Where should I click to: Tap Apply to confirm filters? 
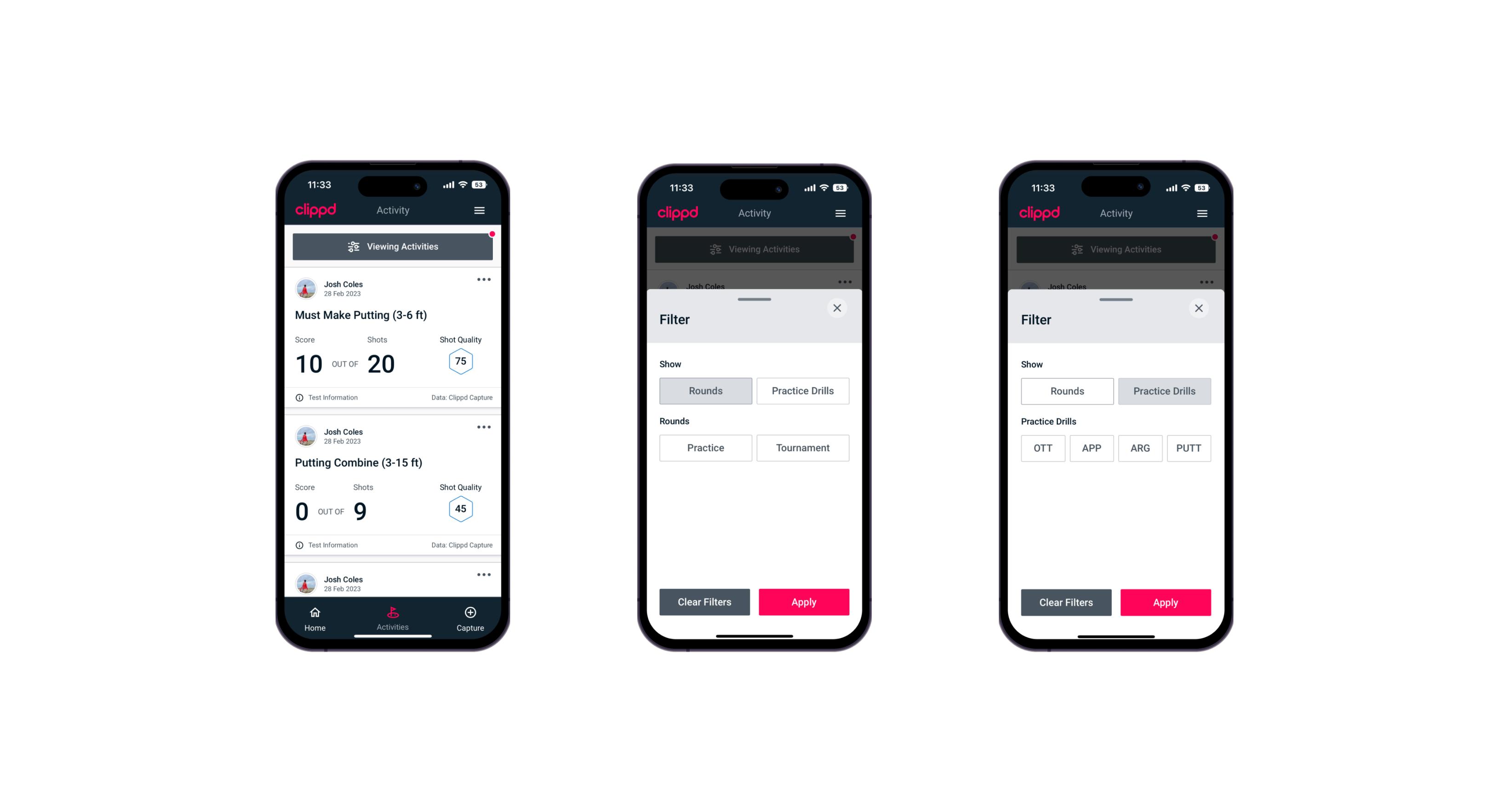804,602
